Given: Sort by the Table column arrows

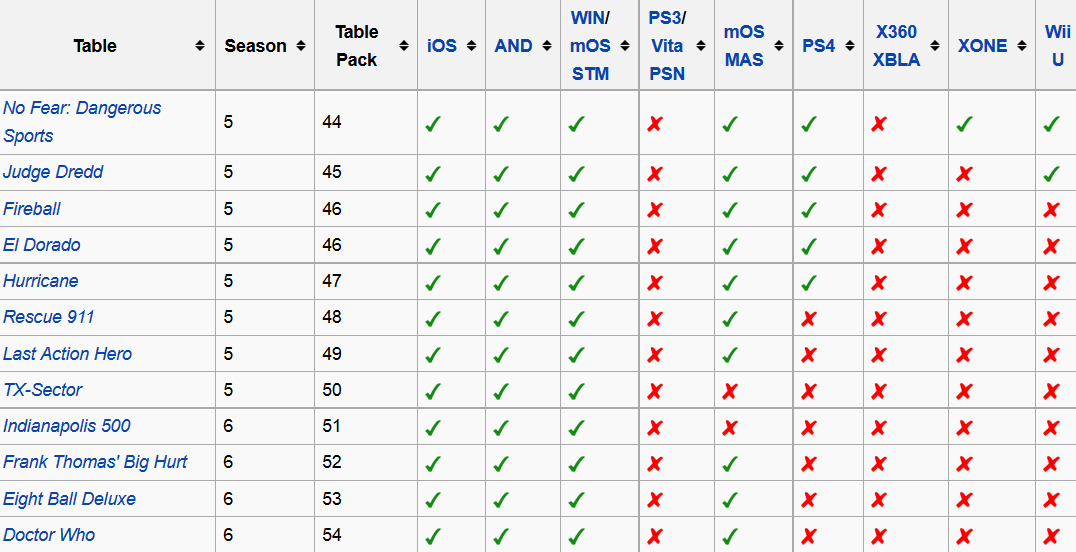Looking at the screenshot, I should (x=200, y=46).
